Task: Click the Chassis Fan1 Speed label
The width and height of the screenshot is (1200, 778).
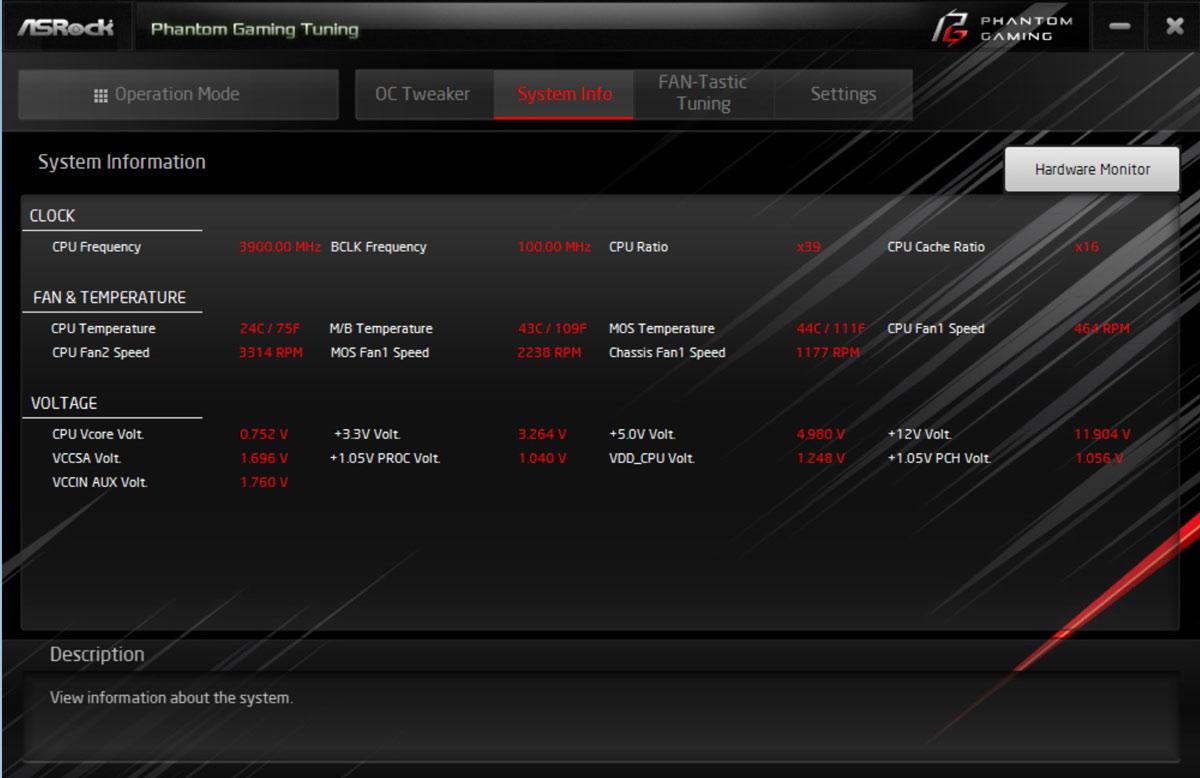Action: pos(667,353)
